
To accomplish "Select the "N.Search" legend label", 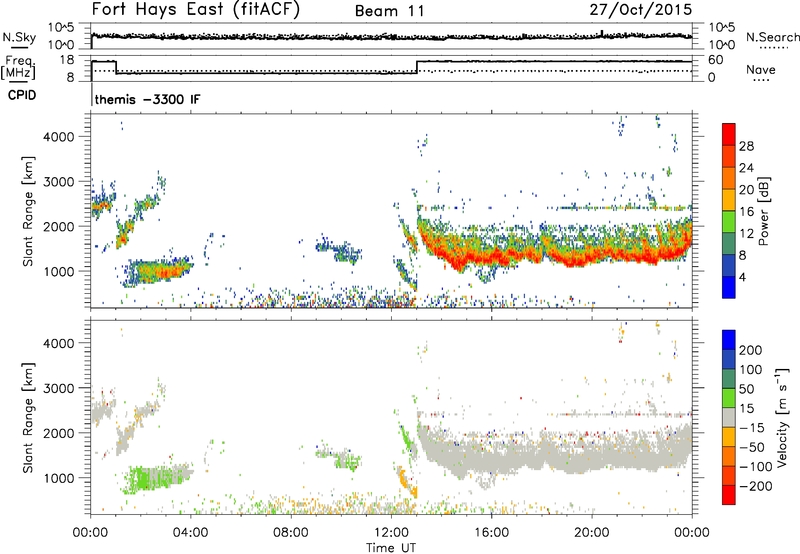I will (773, 37).
